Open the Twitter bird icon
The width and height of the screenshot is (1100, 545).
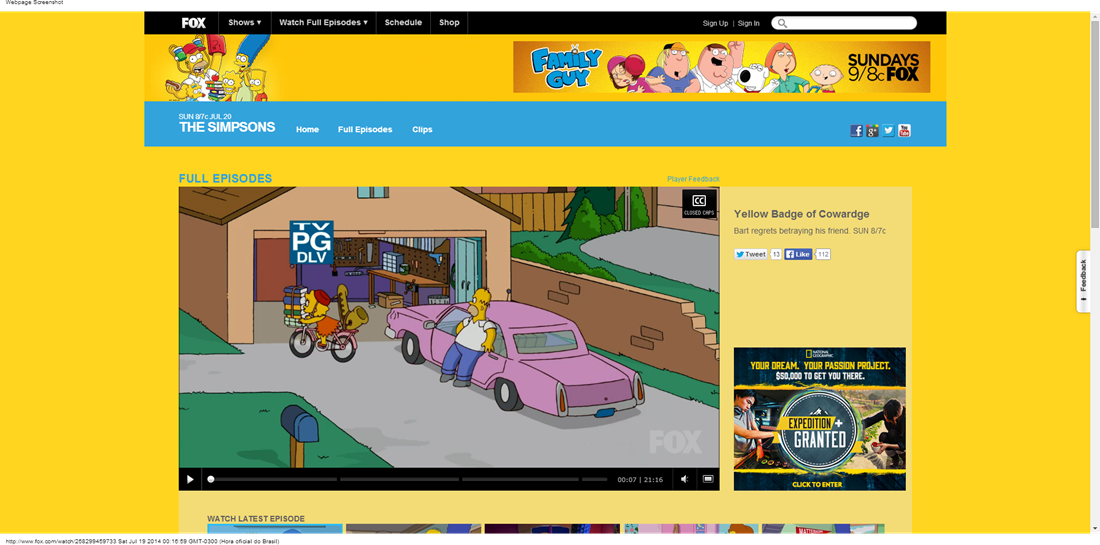click(888, 130)
